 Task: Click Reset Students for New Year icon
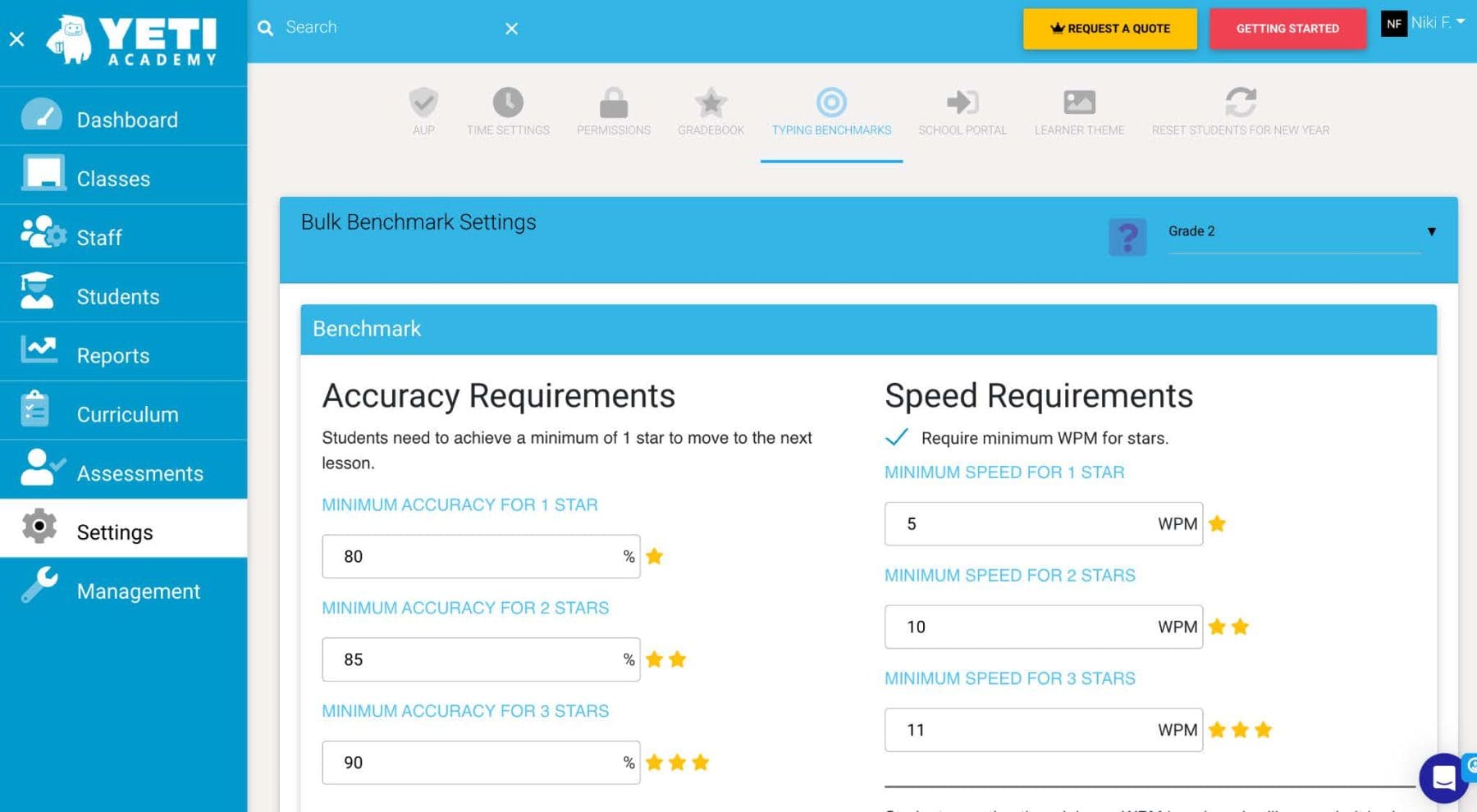coord(1241,103)
